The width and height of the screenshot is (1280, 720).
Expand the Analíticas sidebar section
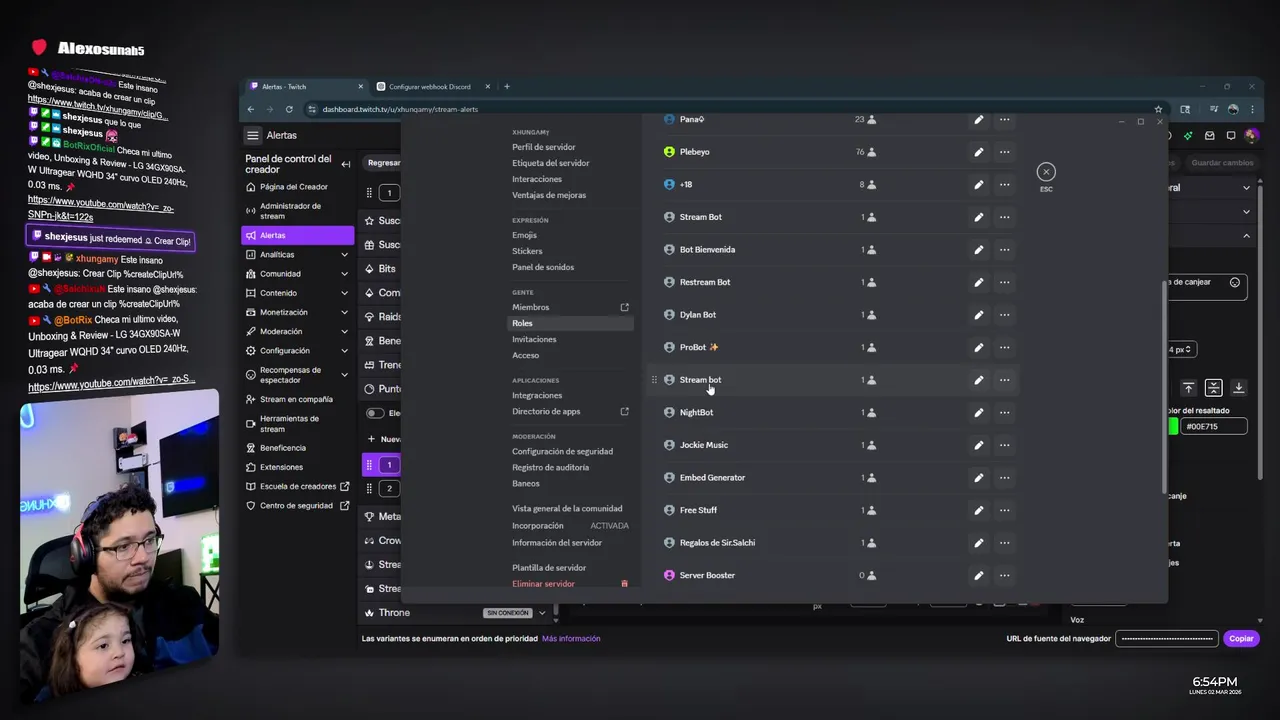[x=344, y=255]
